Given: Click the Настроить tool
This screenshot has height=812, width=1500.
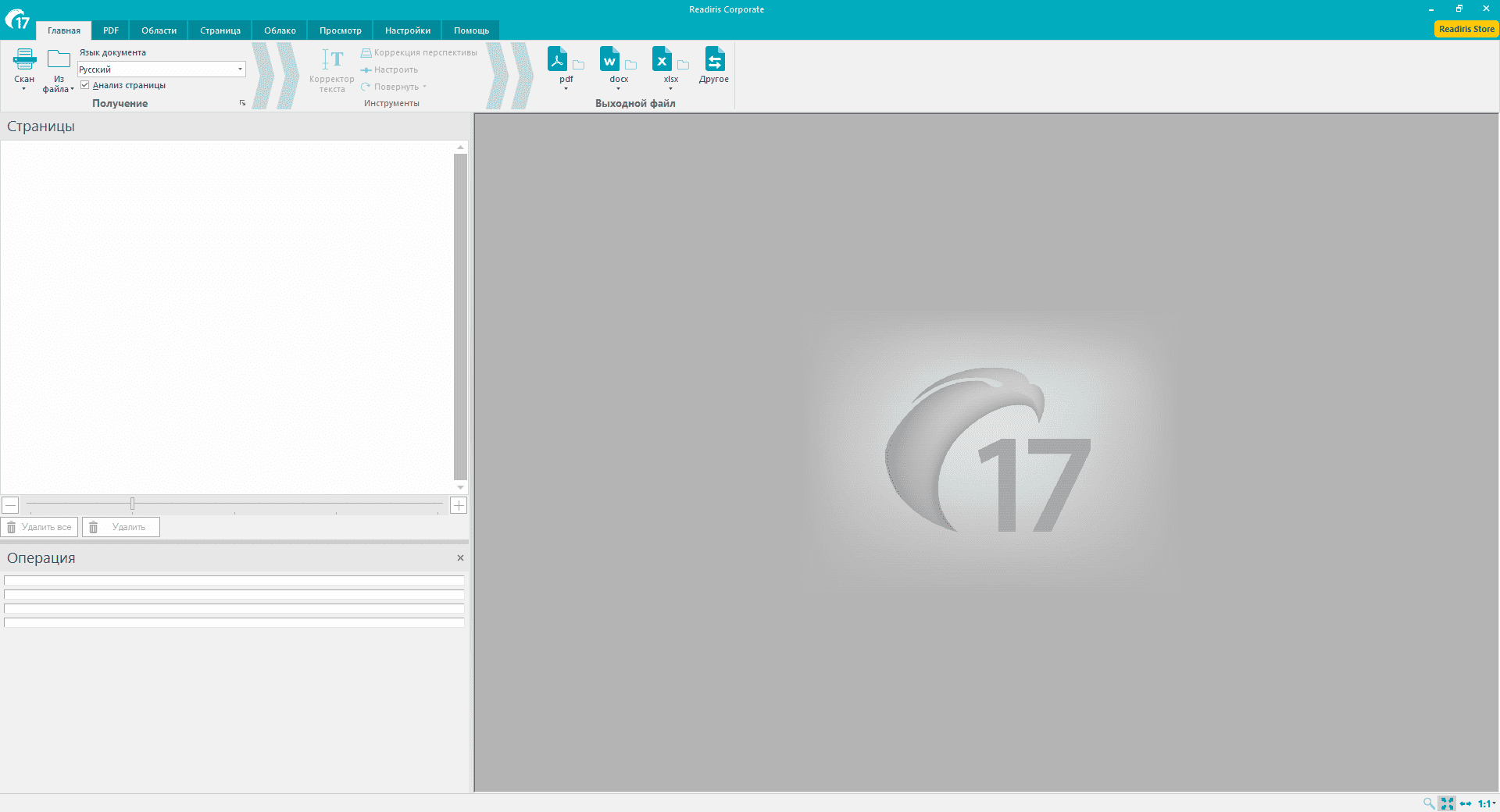Looking at the screenshot, I should [x=389, y=69].
